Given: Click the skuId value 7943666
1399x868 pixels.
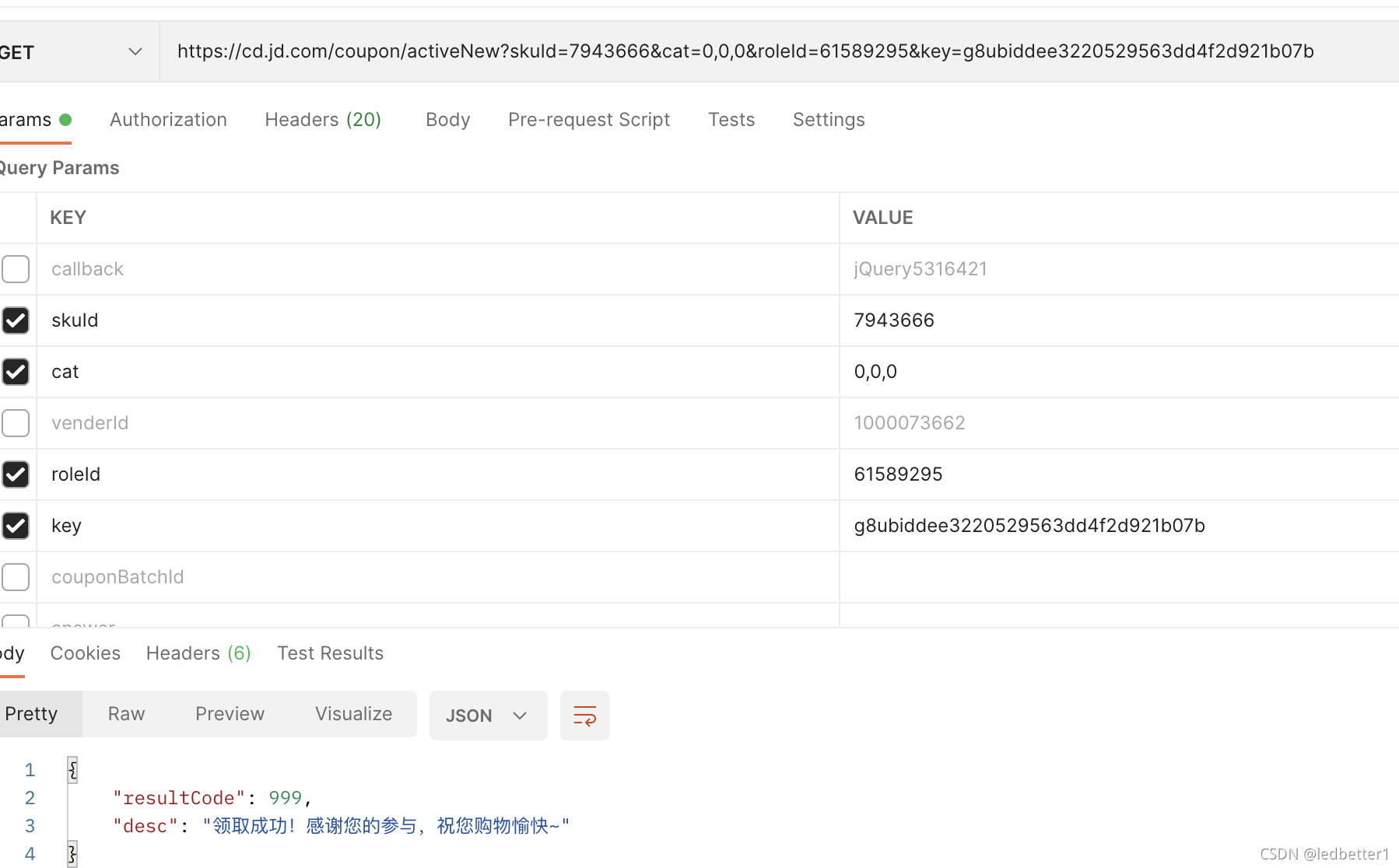Looking at the screenshot, I should (x=894, y=320).
